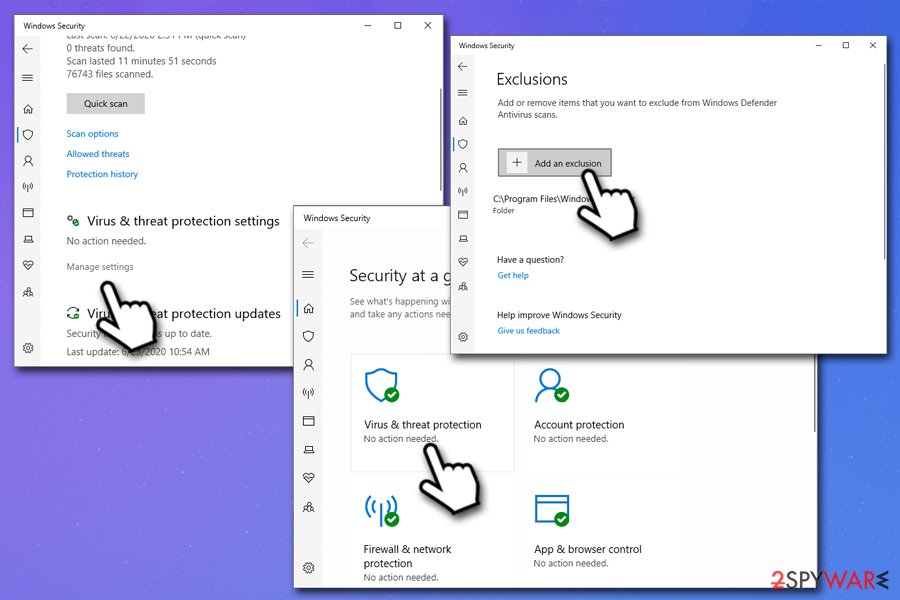Click the 'Scan lasted 11 minutes 51 seconds' text
This screenshot has width=900, height=600.
(x=141, y=61)
